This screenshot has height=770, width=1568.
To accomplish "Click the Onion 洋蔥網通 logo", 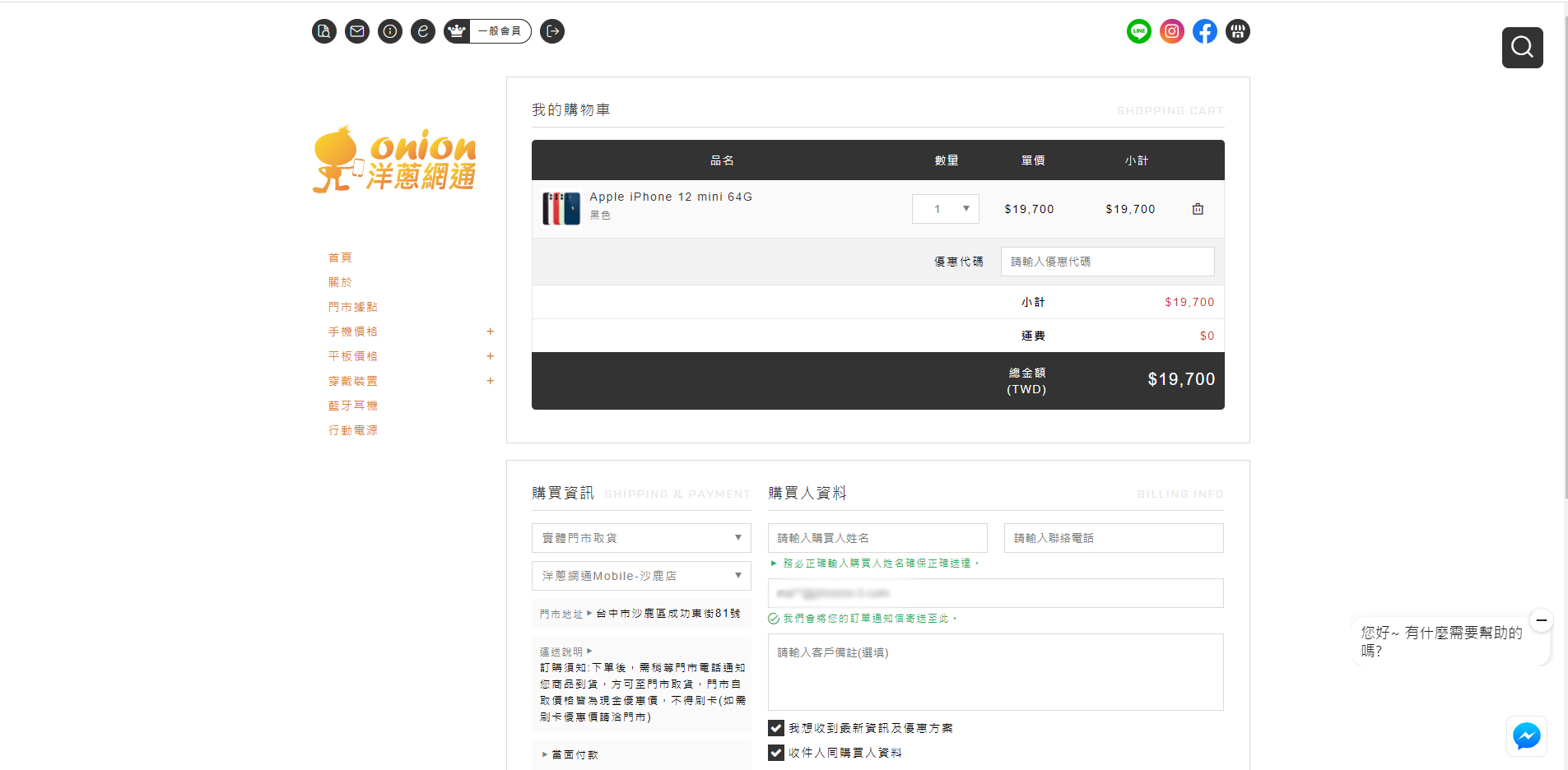I will pyautogui.click(x=395, y=160).
